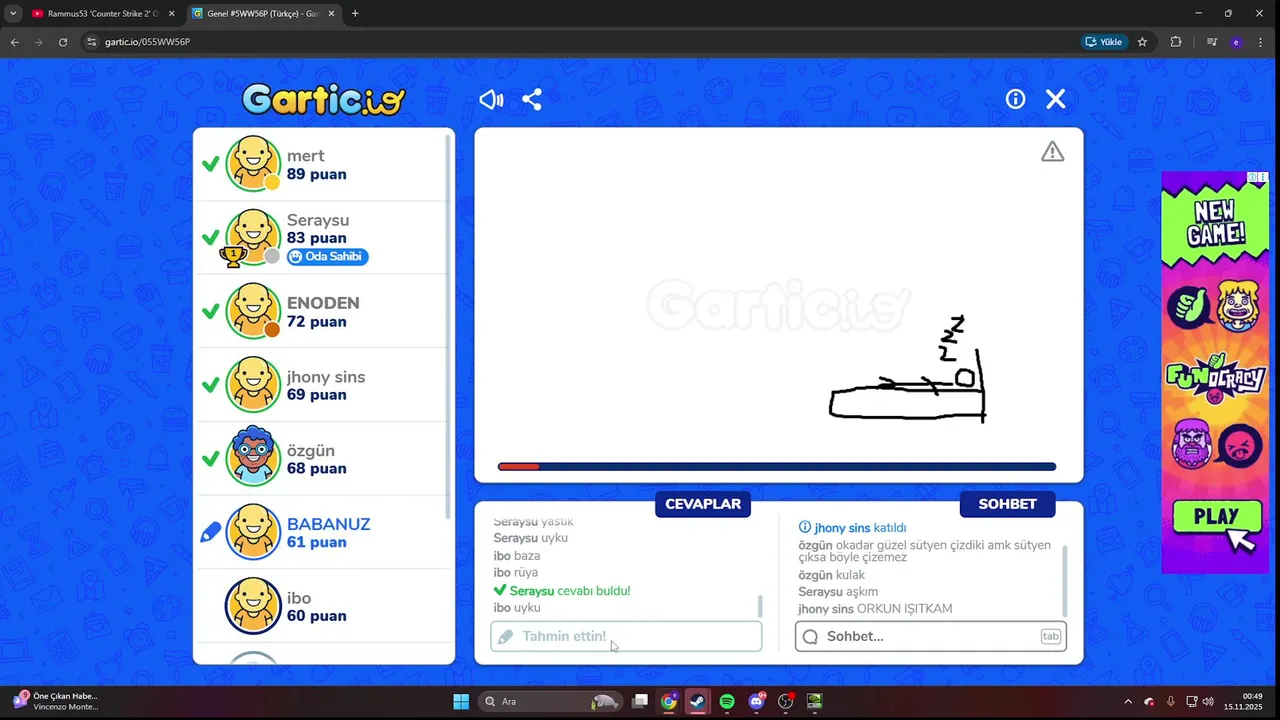Image resolution: width=1280 pixels, height=720 pixels.
Task: Click the taskbar Ara search box
Action: pos(550,701)
